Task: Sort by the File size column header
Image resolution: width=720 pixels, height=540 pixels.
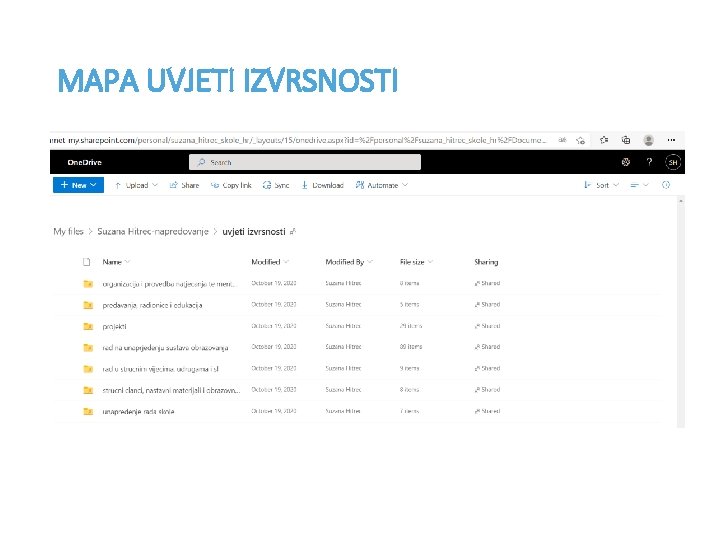Action: (x=416, y=262)
